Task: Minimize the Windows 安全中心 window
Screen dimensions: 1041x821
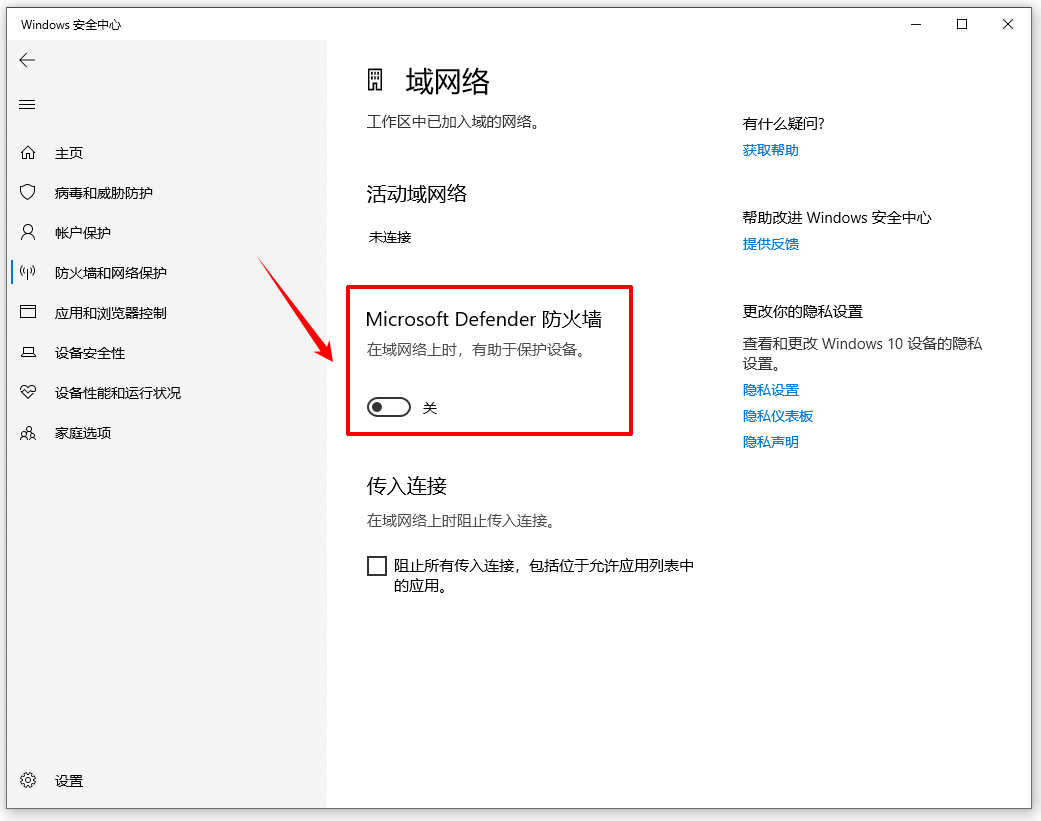Action: pos(916,25)
